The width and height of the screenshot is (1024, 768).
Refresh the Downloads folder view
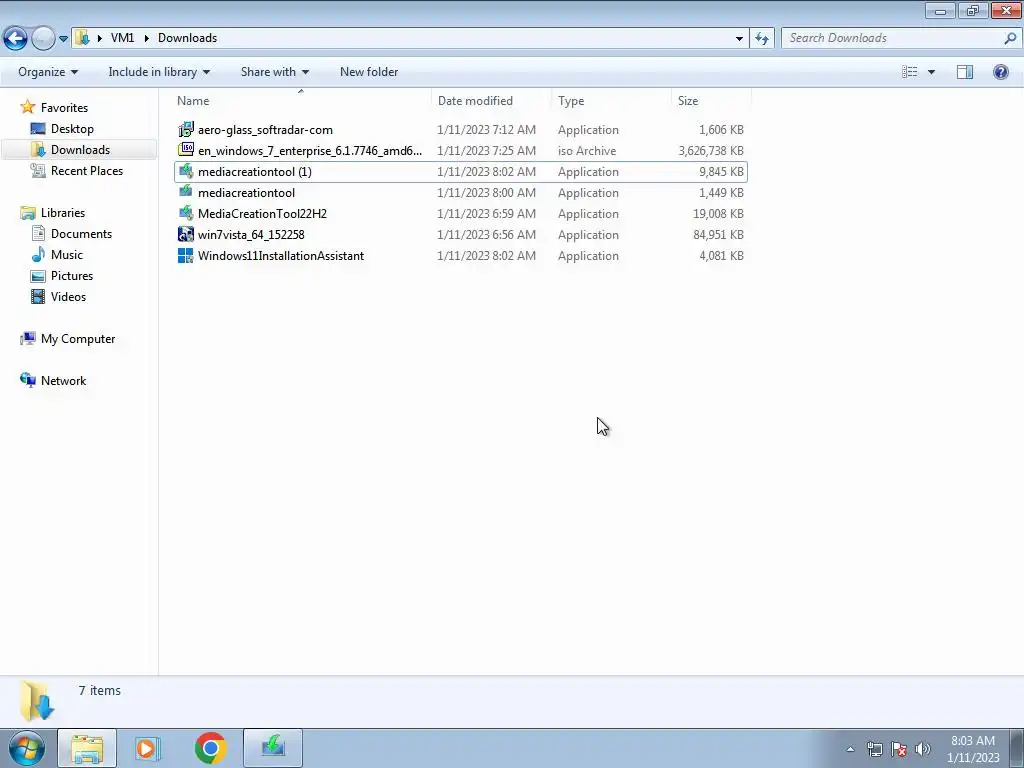coord(761,39)
